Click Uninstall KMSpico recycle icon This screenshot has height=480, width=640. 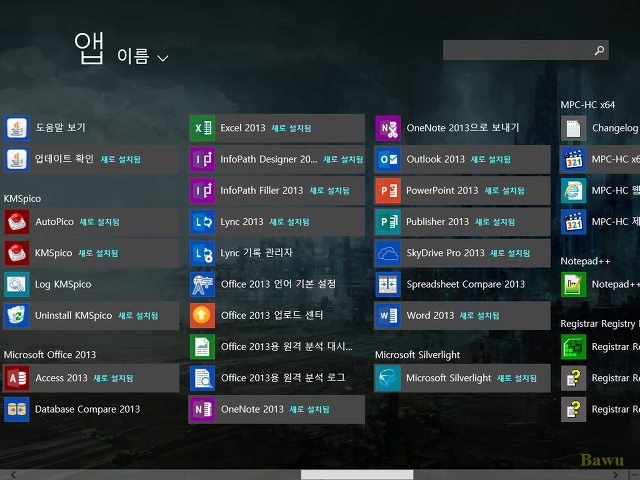point(17,316)
